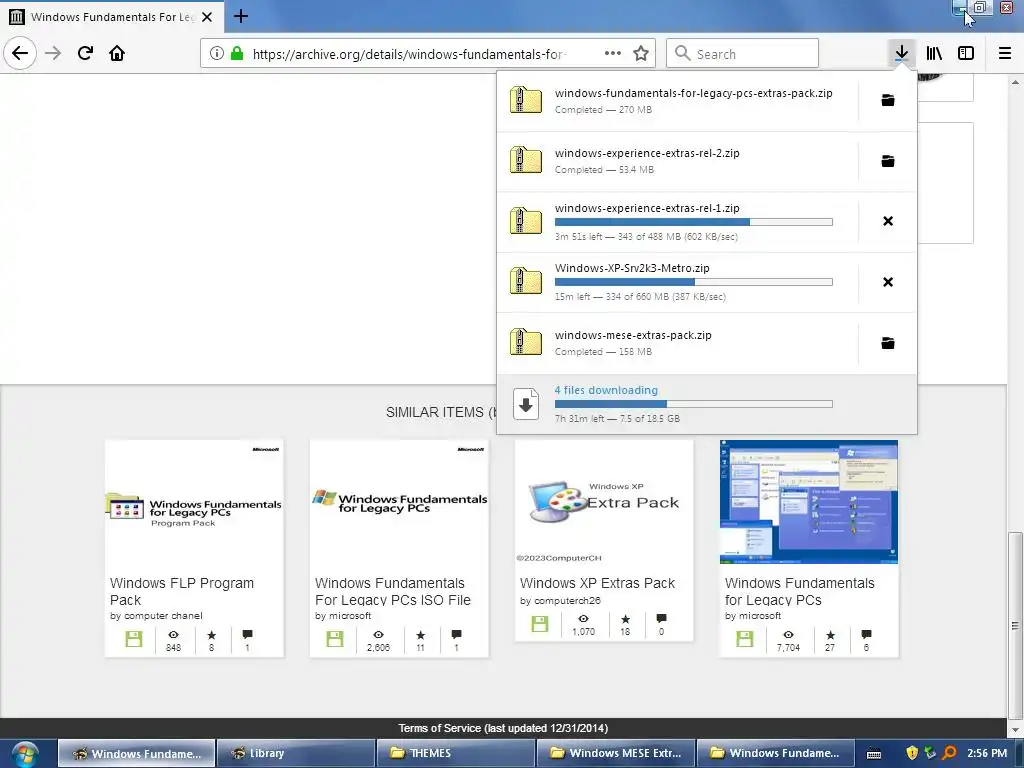Open Windows FLP Program Pack thumbnail
The height and width of the screenshot is (768, 1024).
(195, 502)
